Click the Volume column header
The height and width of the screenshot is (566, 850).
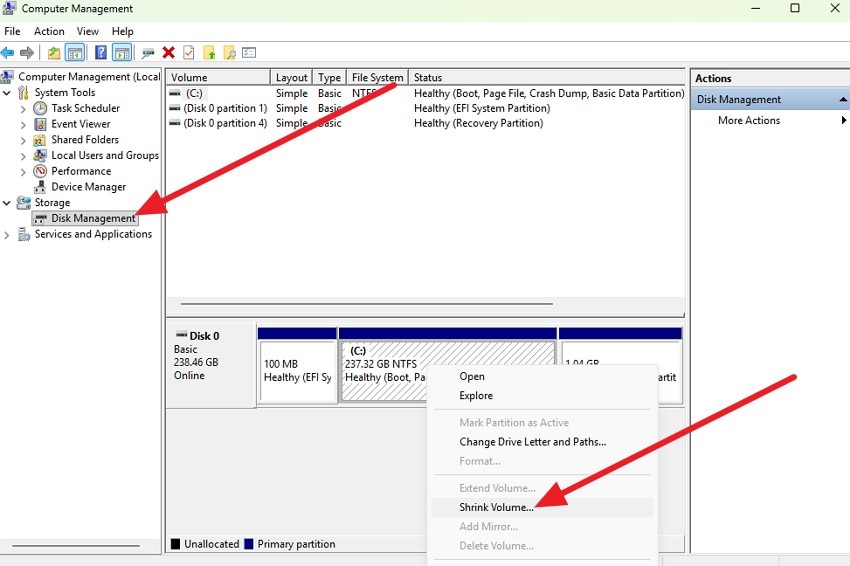tap(217, 78)
